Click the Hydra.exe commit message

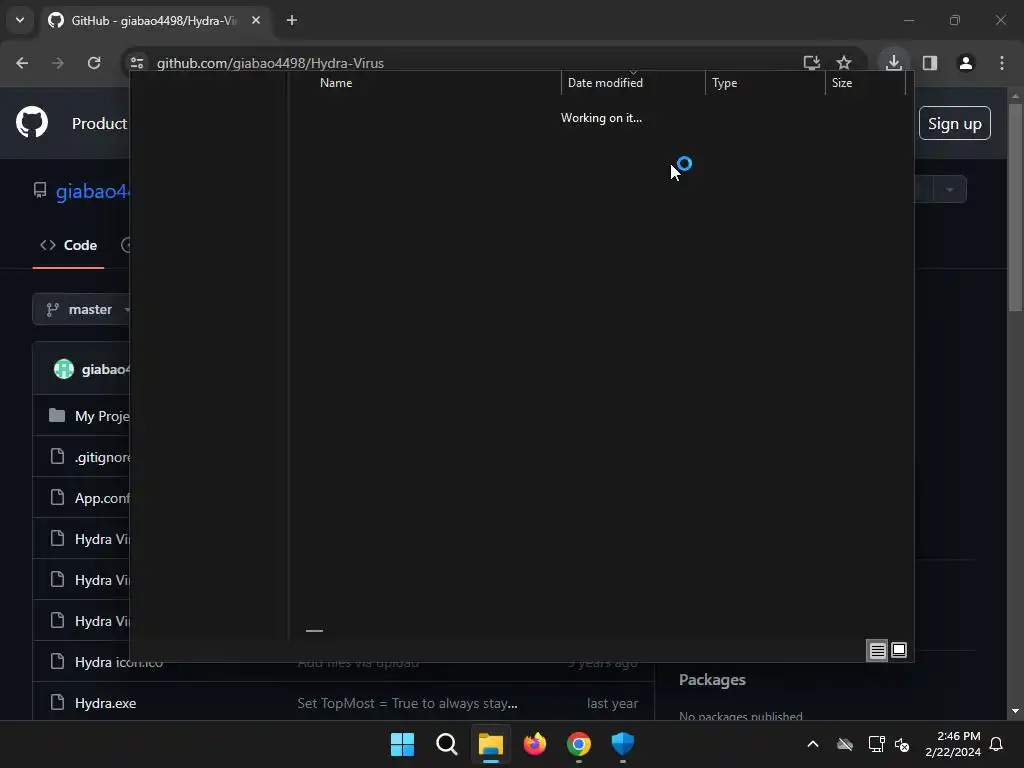[x=407, y=703]
